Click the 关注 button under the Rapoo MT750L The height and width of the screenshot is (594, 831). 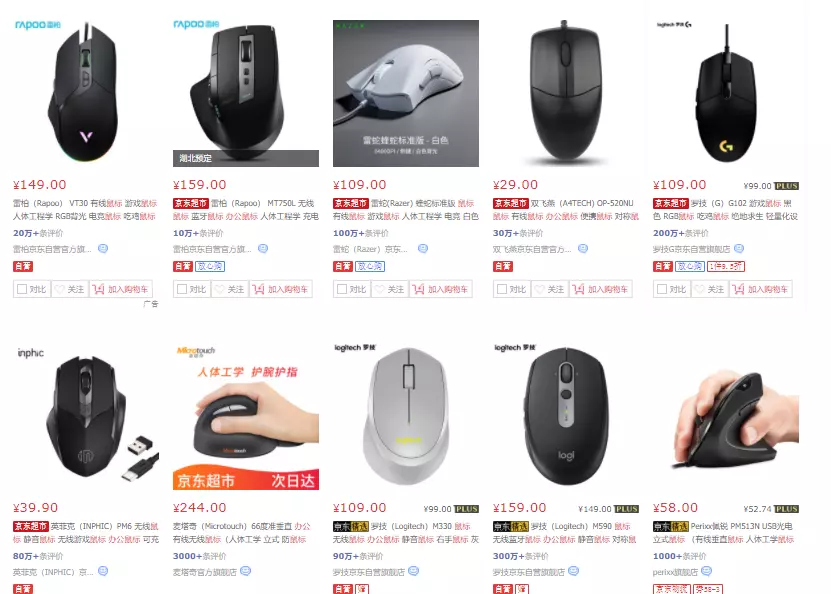[x=230, y=289]
